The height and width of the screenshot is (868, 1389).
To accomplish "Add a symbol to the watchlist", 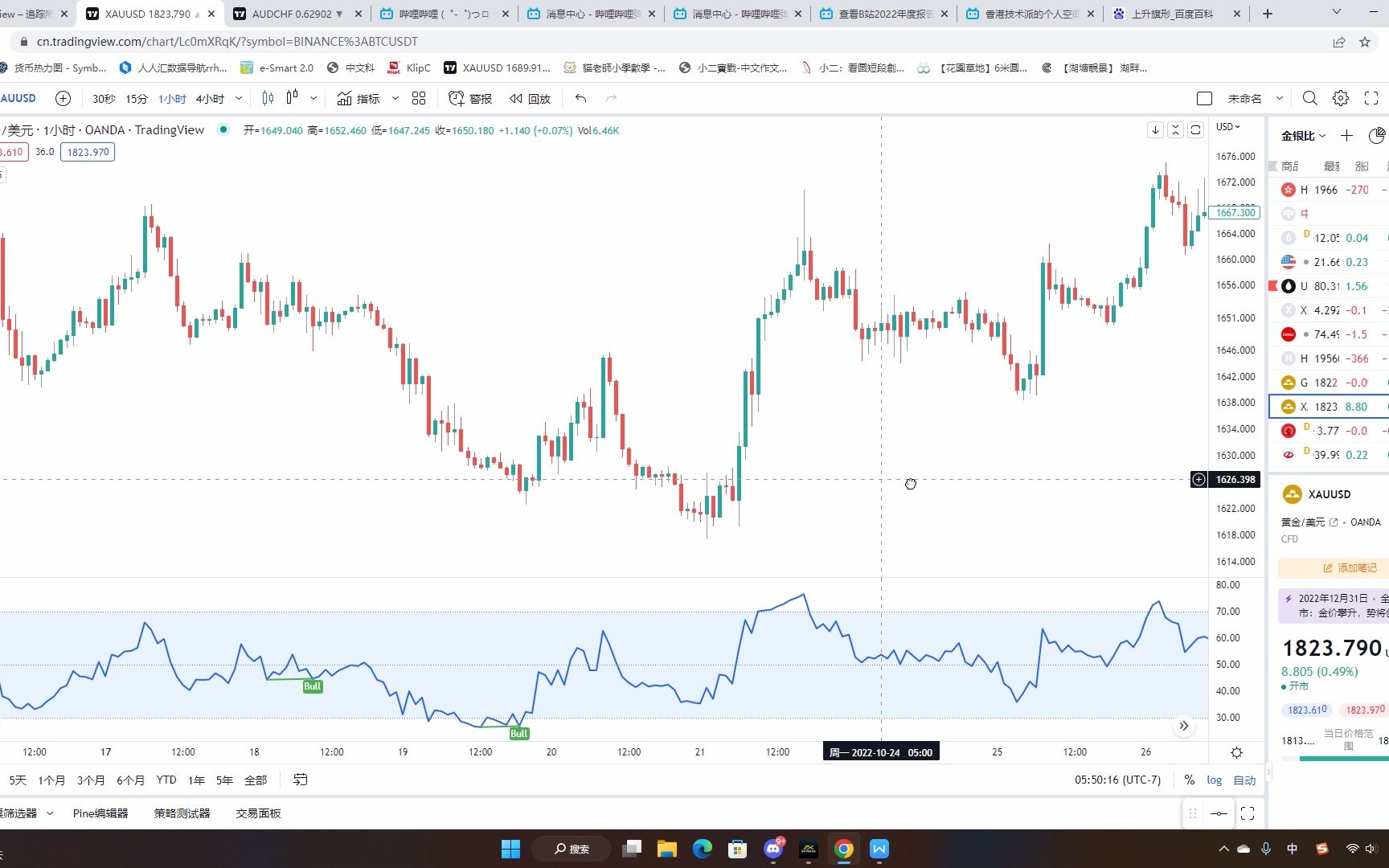I will click(x=1347, y=135).
